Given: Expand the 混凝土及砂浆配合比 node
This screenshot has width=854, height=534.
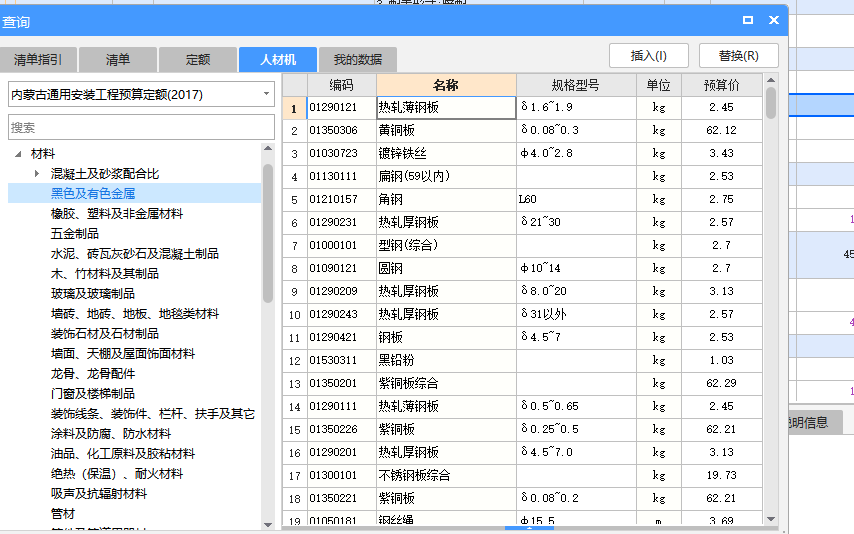Looking at the screenshot, I should click(x=36, y=174).
